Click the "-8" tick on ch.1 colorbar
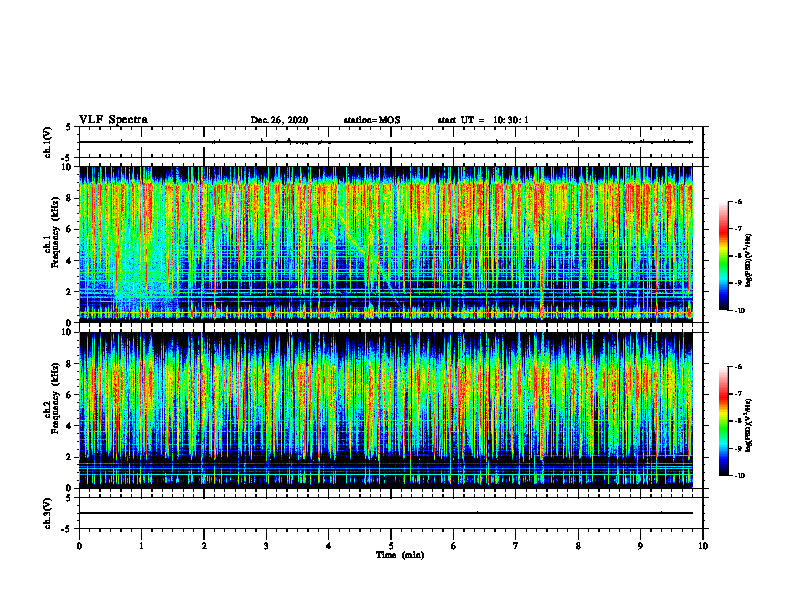This screenshot has width=792, height=612. tap(738, 256)
